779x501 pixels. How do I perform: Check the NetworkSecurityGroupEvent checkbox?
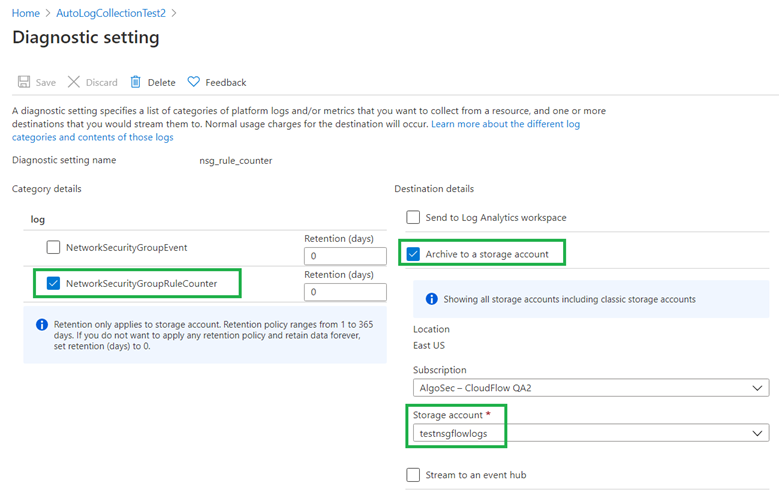click(53, 247)
